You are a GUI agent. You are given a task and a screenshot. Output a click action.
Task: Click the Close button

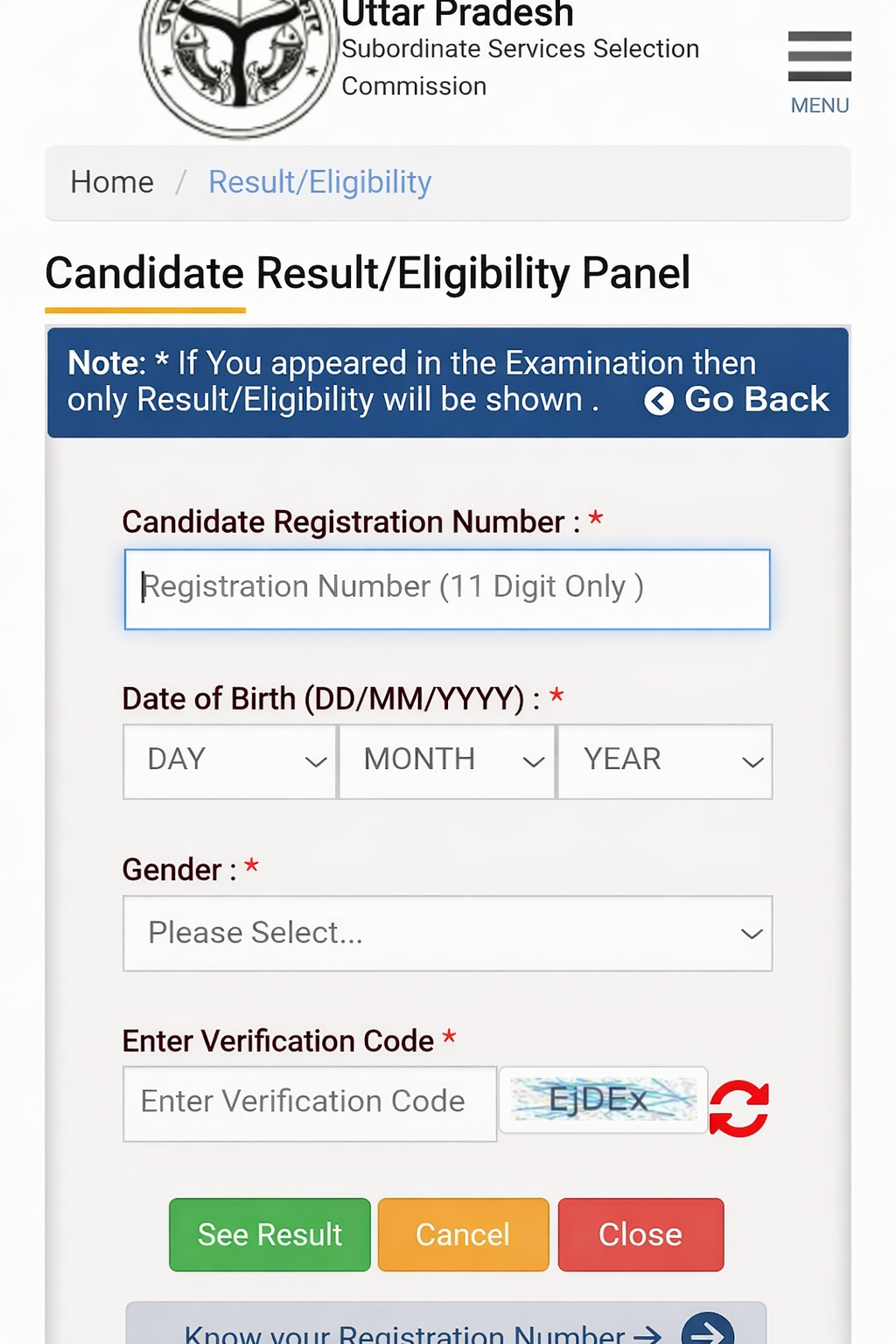click(x=640, y=1234)
